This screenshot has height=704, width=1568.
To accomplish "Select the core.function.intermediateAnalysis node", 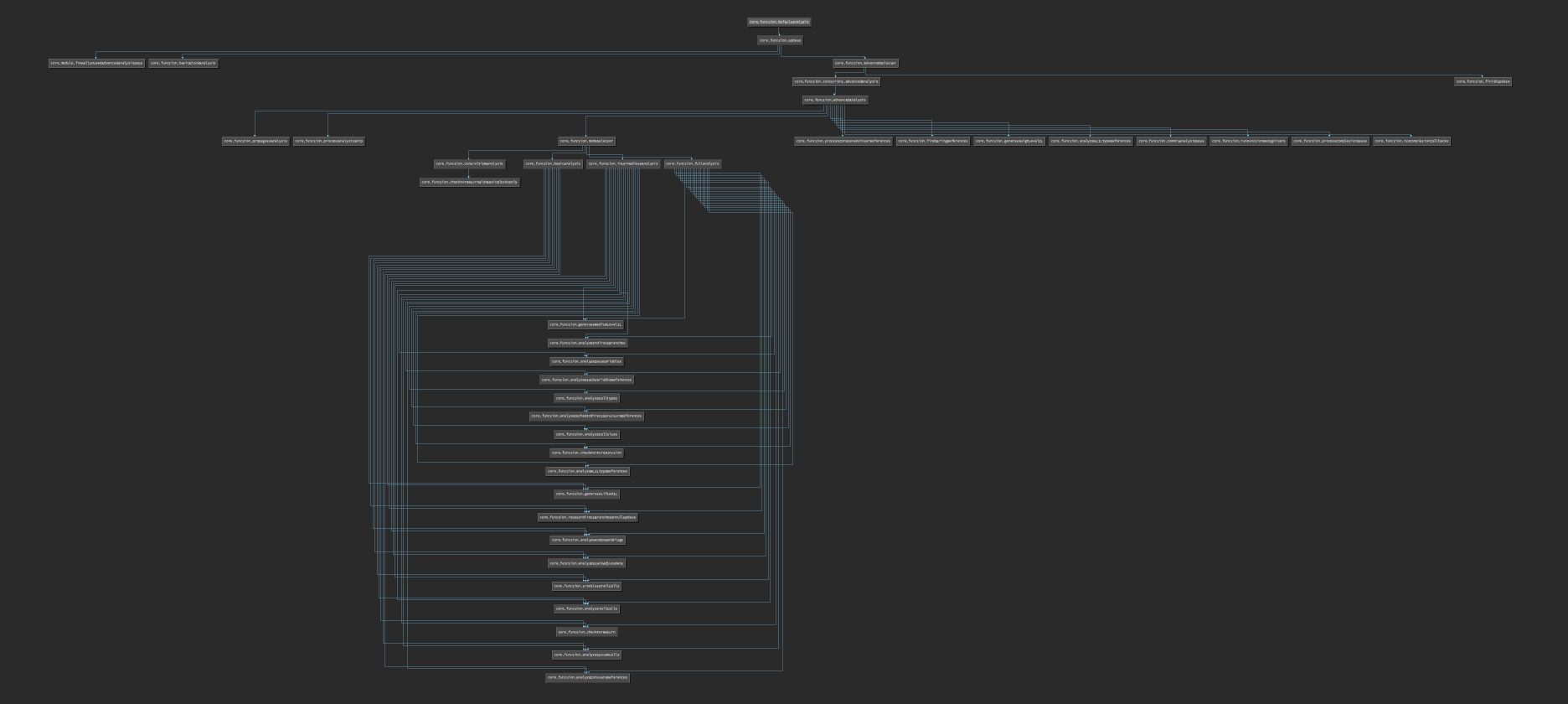I will [623, 163].
